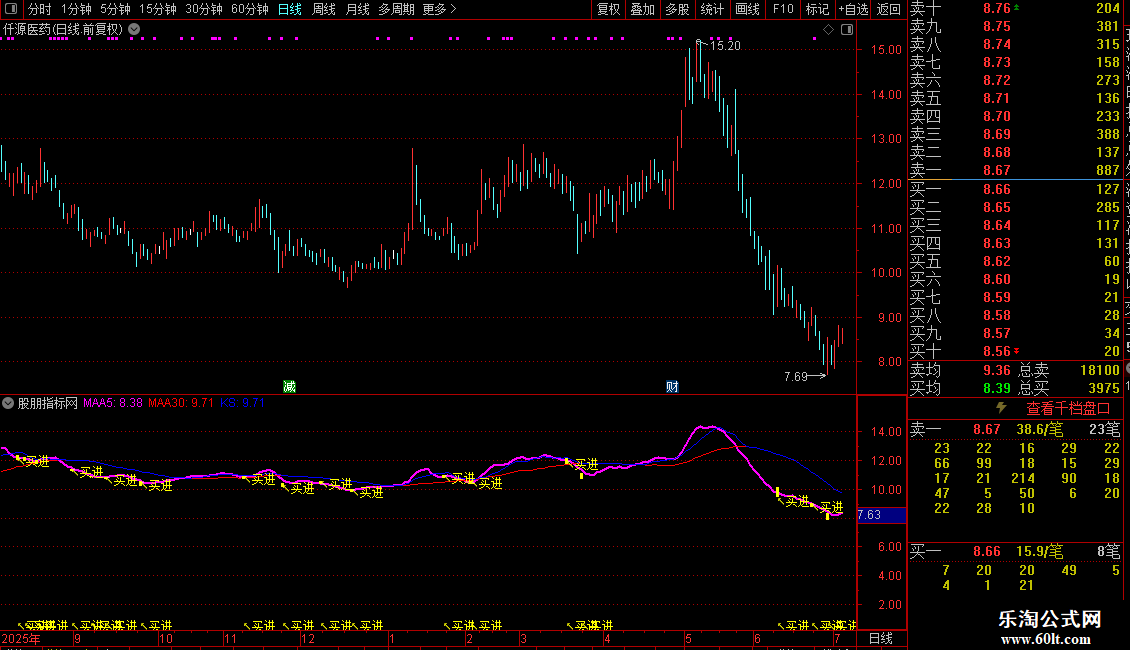Viewport: 1130px width, 650px height.
Task: Click the 返回 back button
Action: tap(889, 9)
